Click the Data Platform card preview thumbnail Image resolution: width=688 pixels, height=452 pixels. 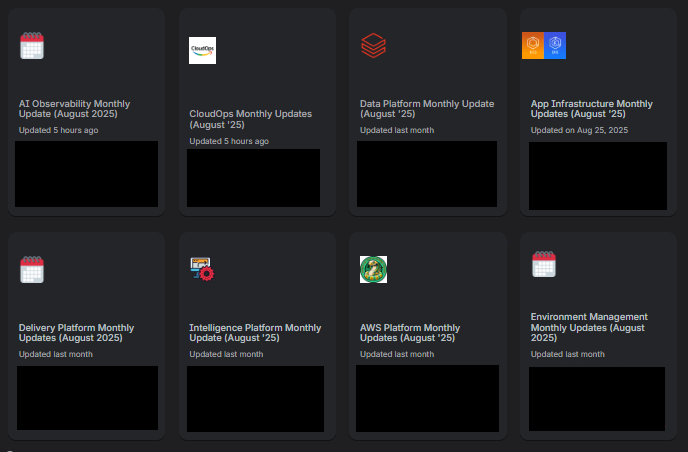427,174
